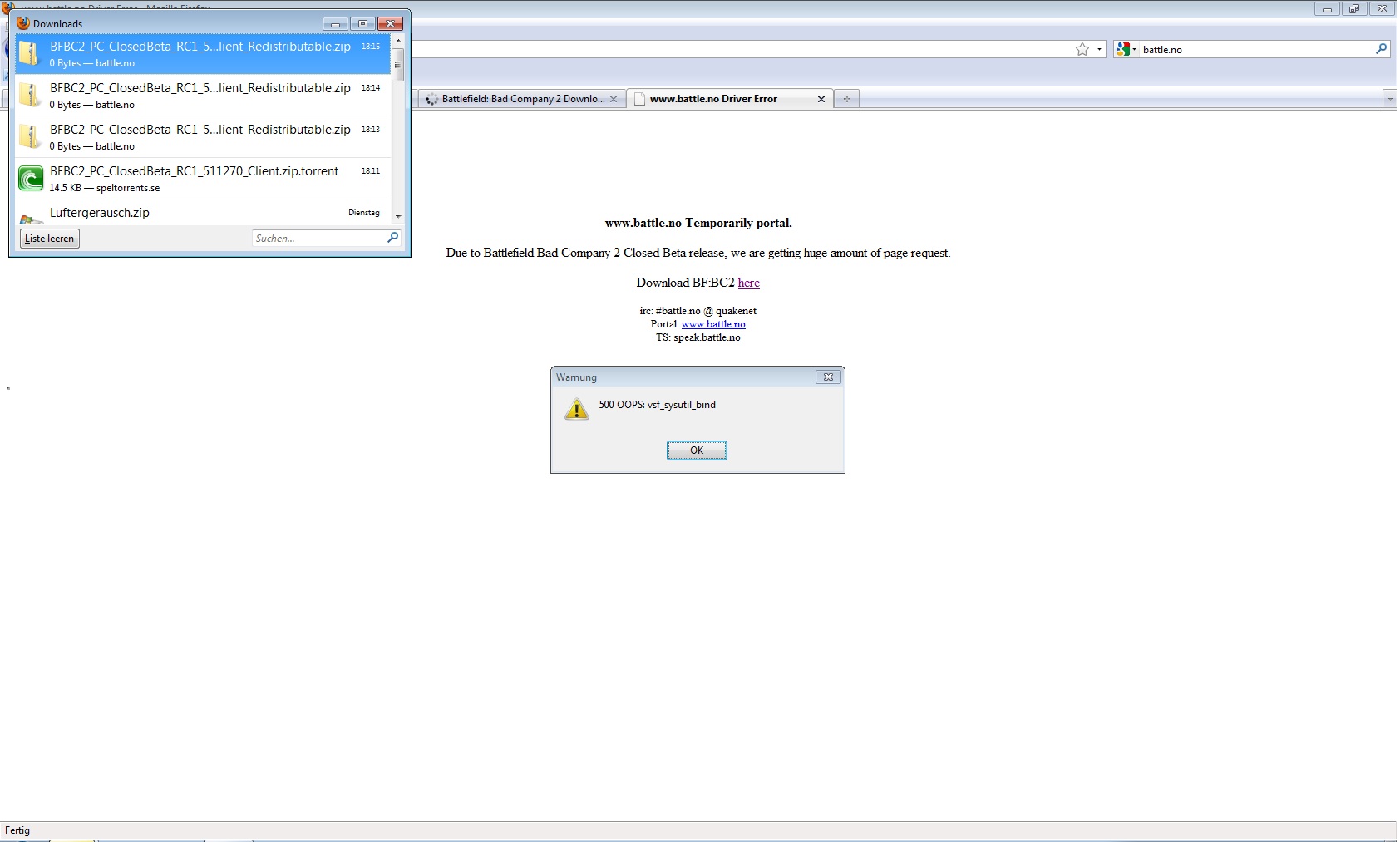Viewport: 1400px width, 842px height.
Task: Restore down the Firefox main window
Action: click(1354, 9)
